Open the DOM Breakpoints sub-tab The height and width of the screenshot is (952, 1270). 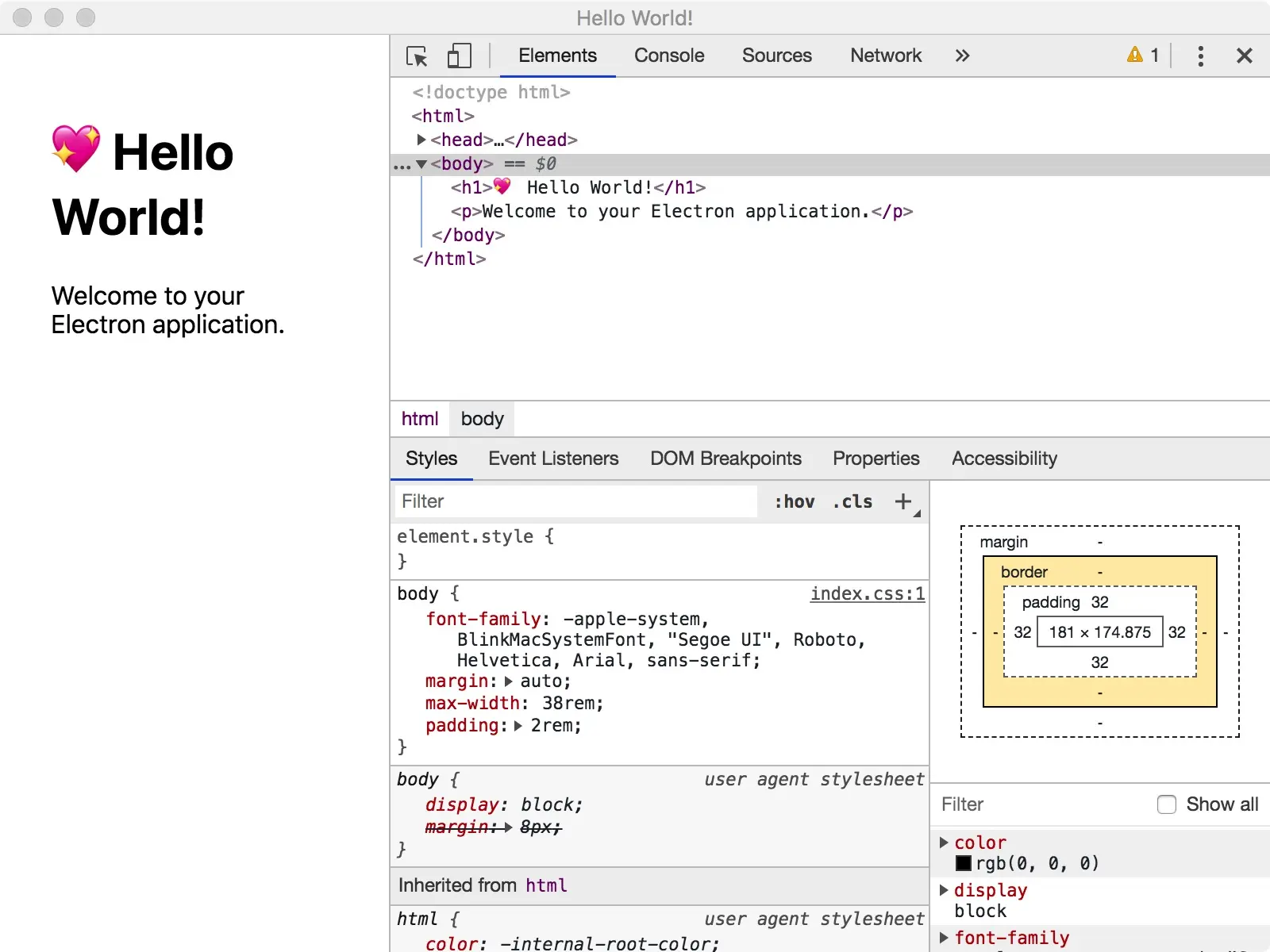point(725,459)
